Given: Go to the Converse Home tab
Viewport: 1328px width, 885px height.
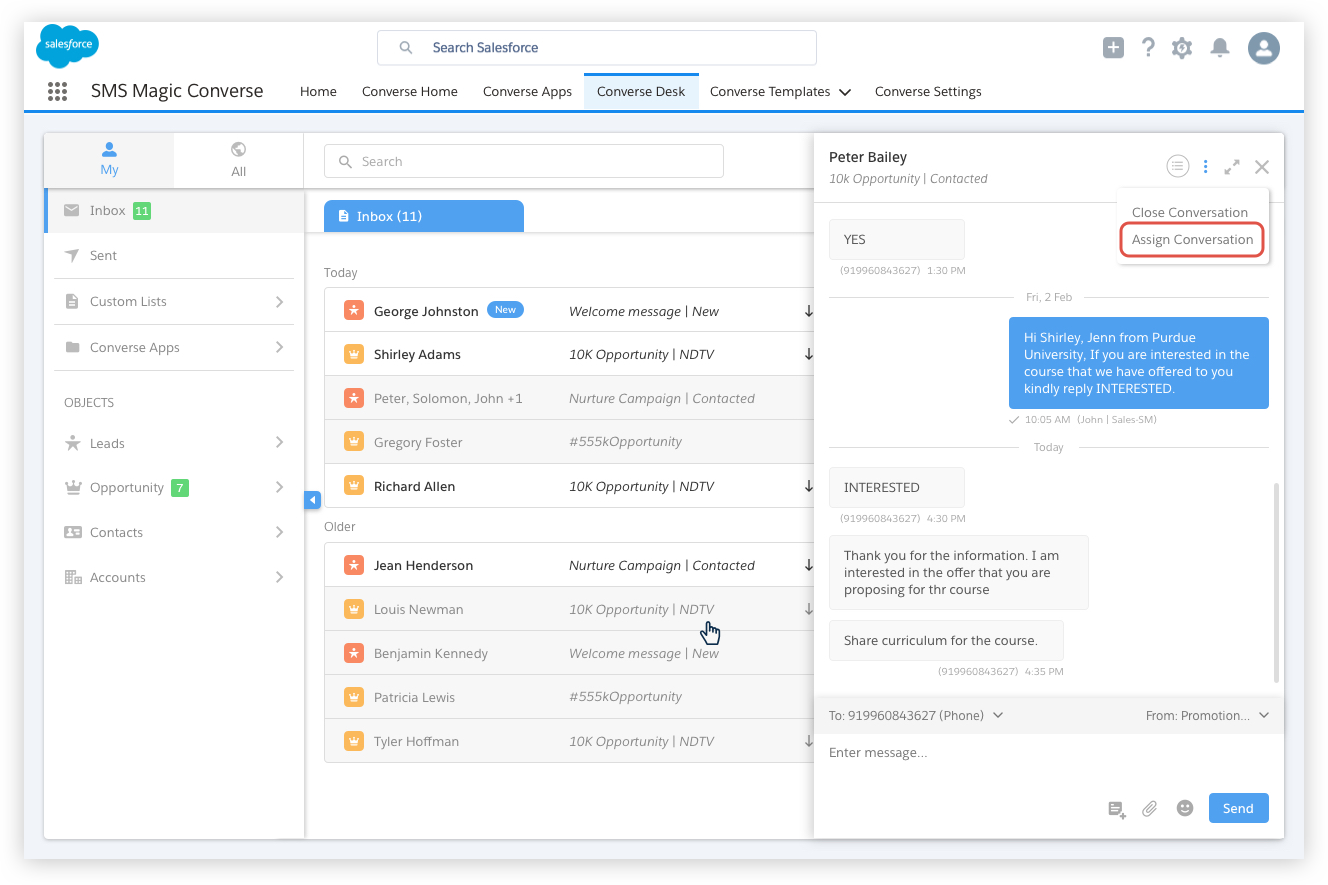Looking at the screenshot, I should [x=410, y=91].
